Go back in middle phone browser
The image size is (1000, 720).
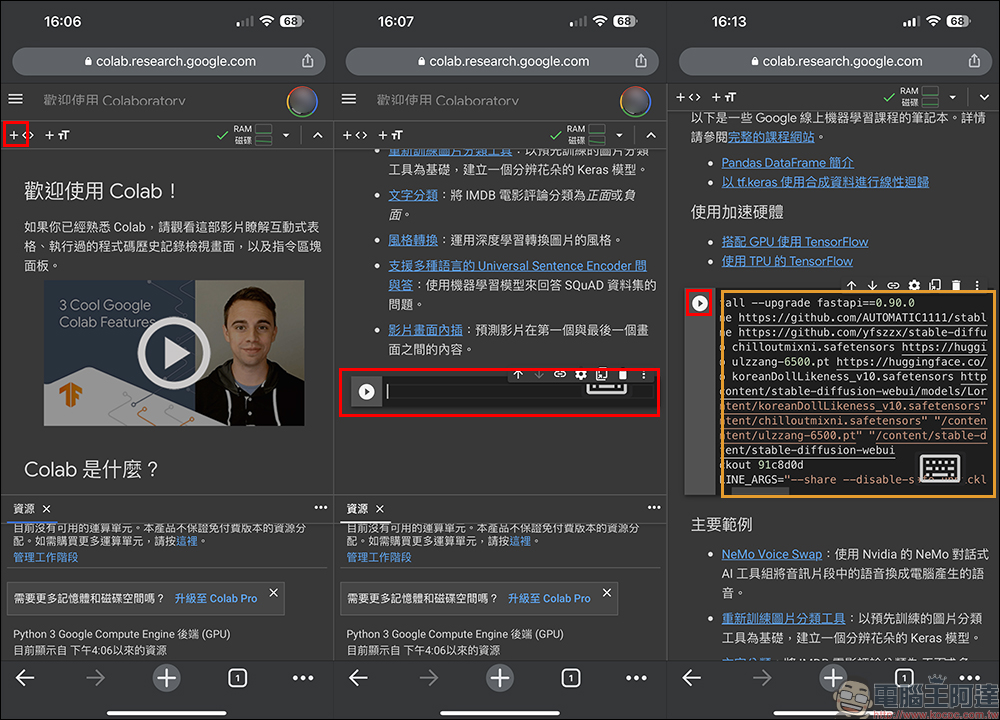click(358, 678)
